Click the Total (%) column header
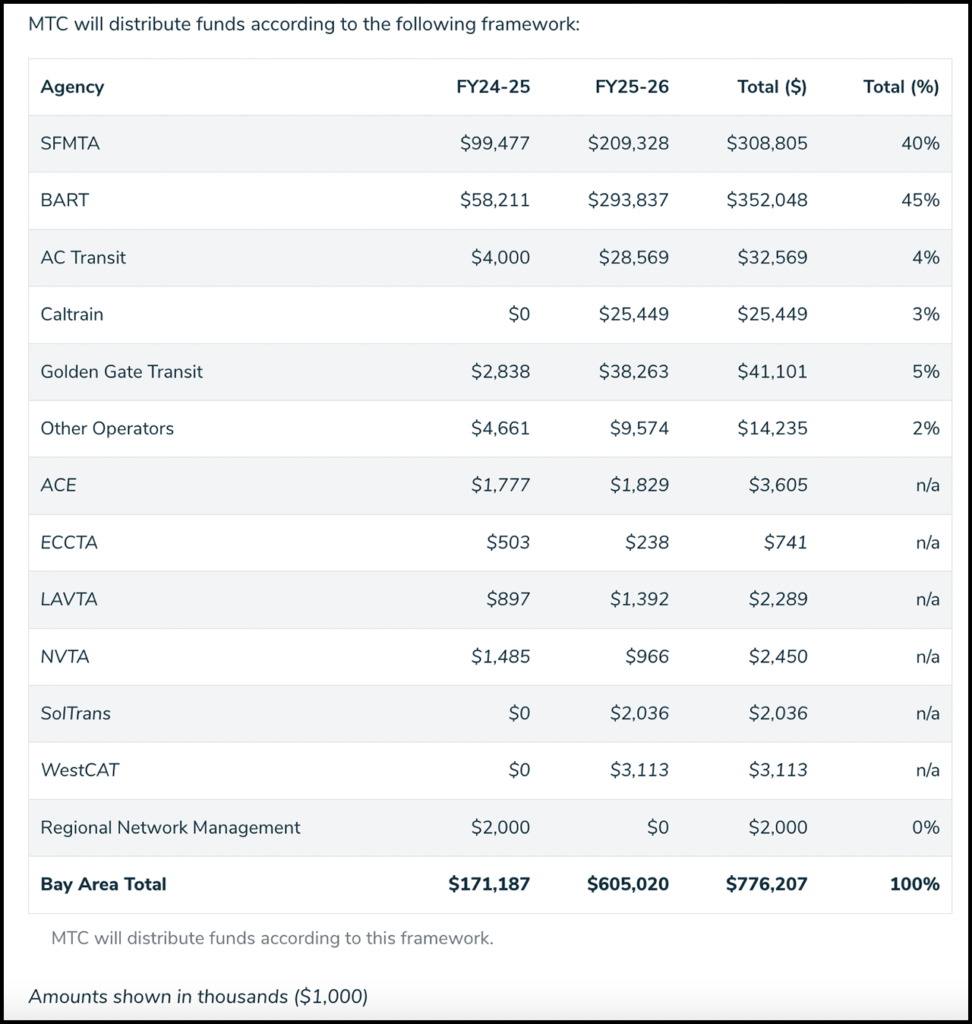This screenshot has height=1024, width=972. tap(900, 87)
